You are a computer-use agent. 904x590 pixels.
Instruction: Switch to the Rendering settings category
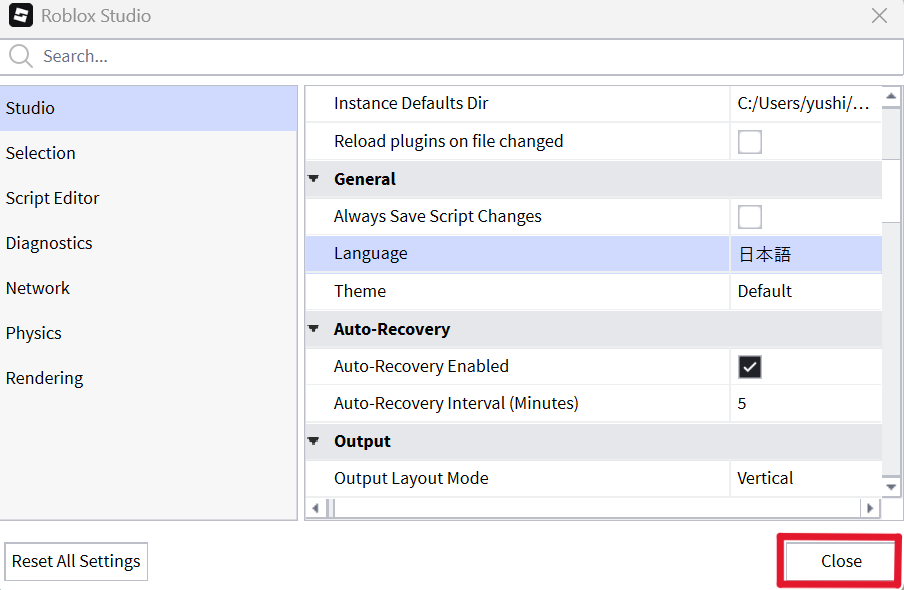tap(149, 378)
